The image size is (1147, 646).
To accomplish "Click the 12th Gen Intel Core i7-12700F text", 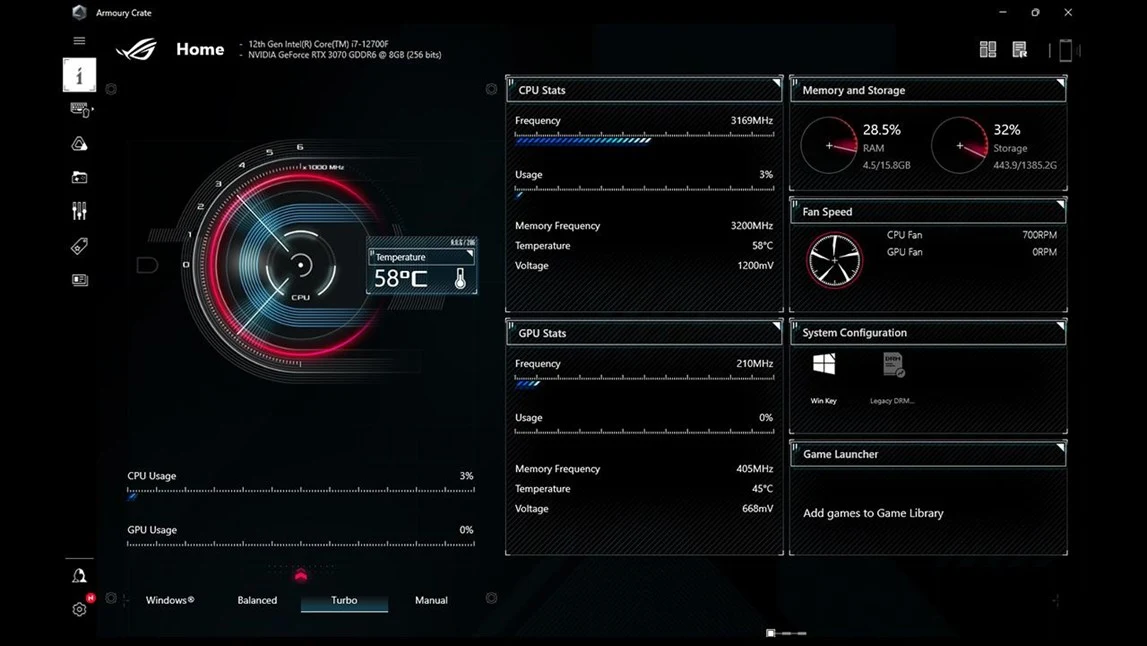I will tap(318, 44).
